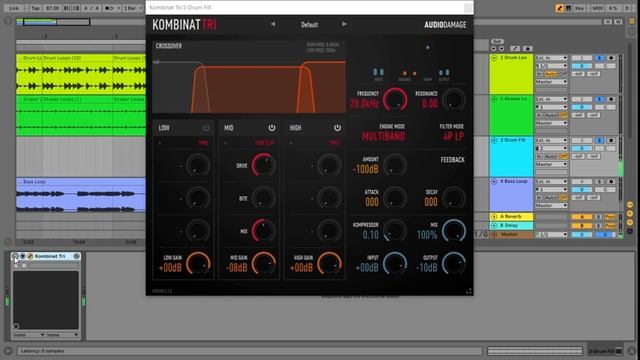Viewport: 640px width, 360px height.
Task: Set 2 Shaker Loop monitor to Auto
Action: (x=551, y=115)
